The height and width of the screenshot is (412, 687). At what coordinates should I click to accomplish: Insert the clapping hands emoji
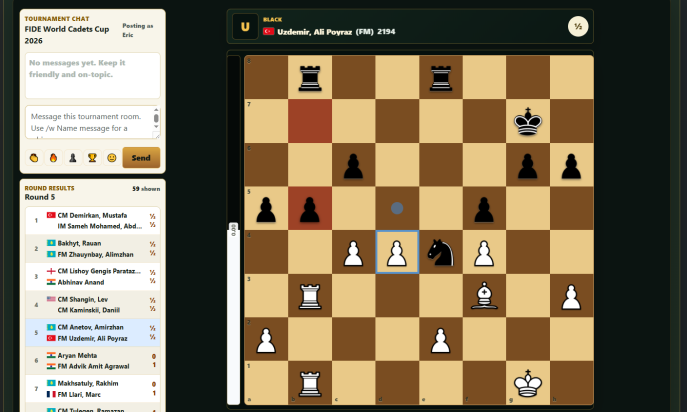pos(34,158)
